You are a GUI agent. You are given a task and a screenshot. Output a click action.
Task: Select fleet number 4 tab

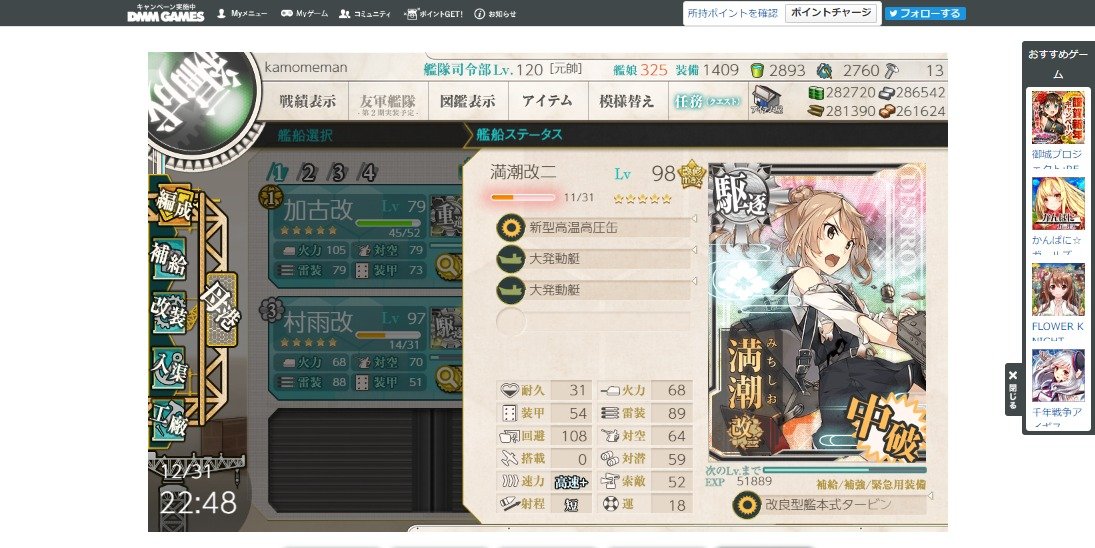pyautogui.click(x=368, y=172)
